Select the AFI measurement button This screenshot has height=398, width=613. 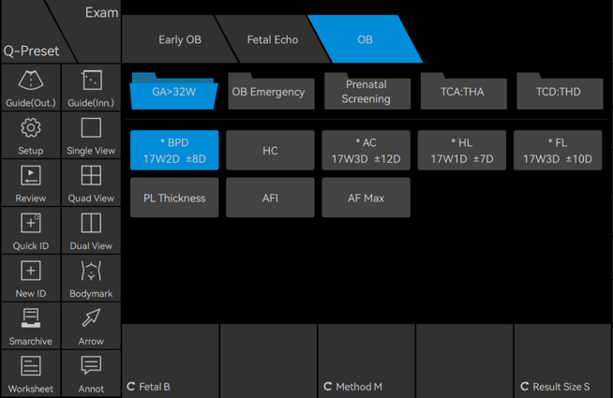click(270, 198)
